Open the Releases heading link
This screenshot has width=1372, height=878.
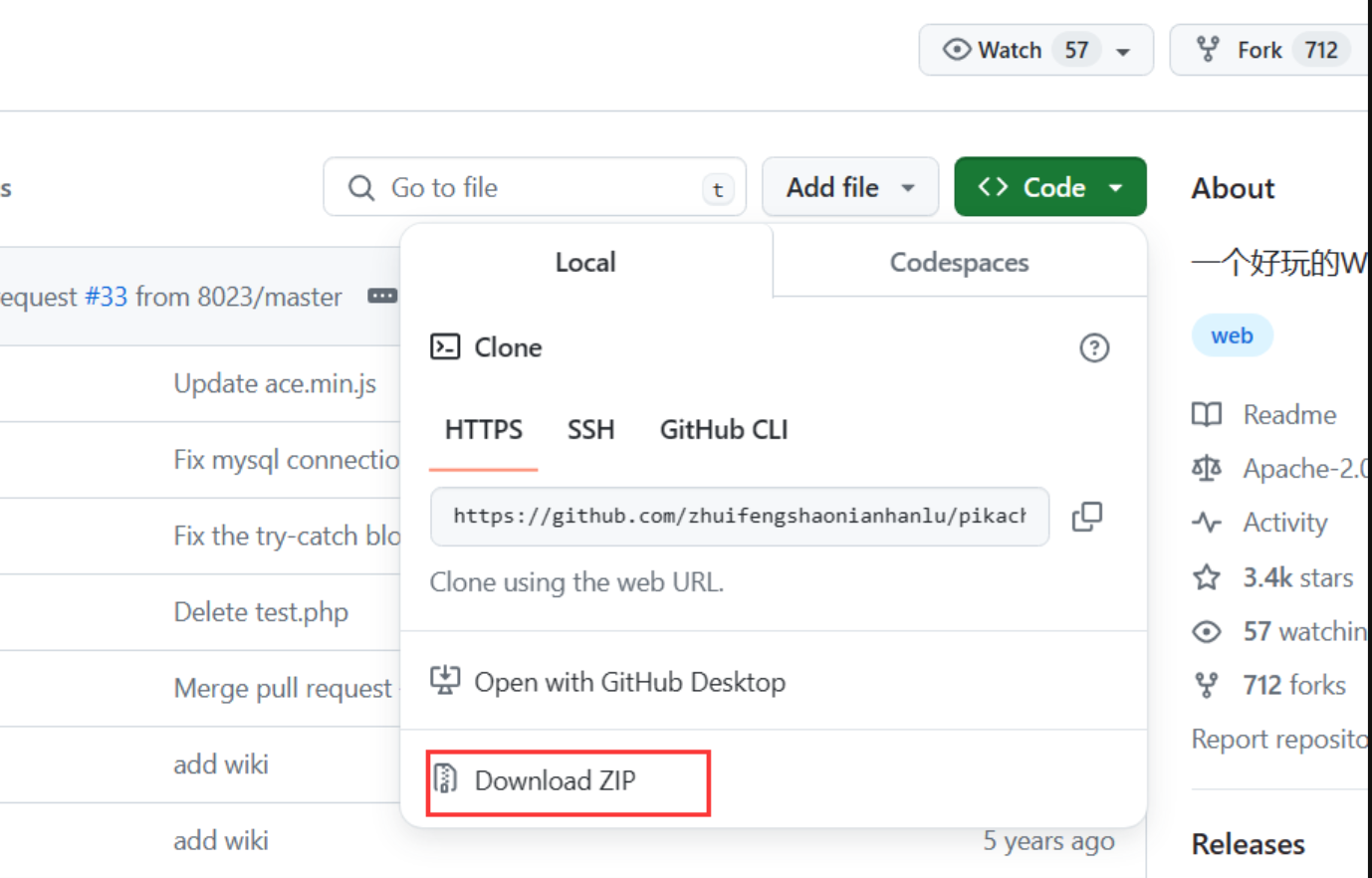pos(1248,844)
